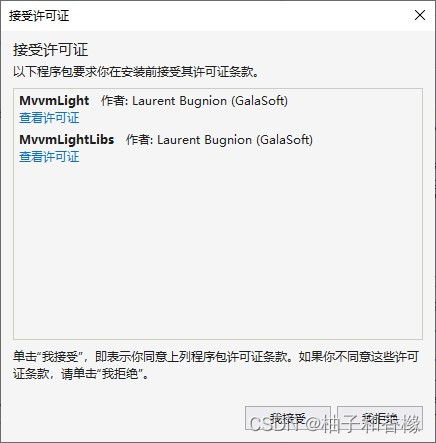Select the MvvmLight package name
The height and width of the screenshot is (443, 436).
(x=54, y=101)
